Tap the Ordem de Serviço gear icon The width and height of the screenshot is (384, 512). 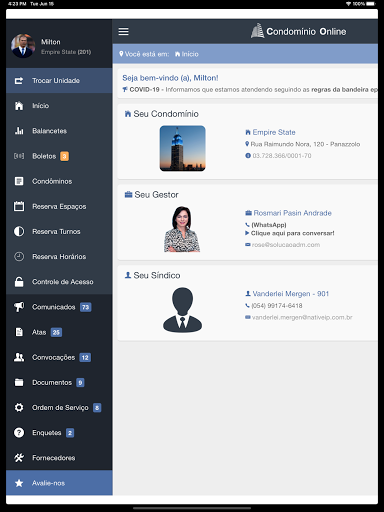(x=19, y=407)
